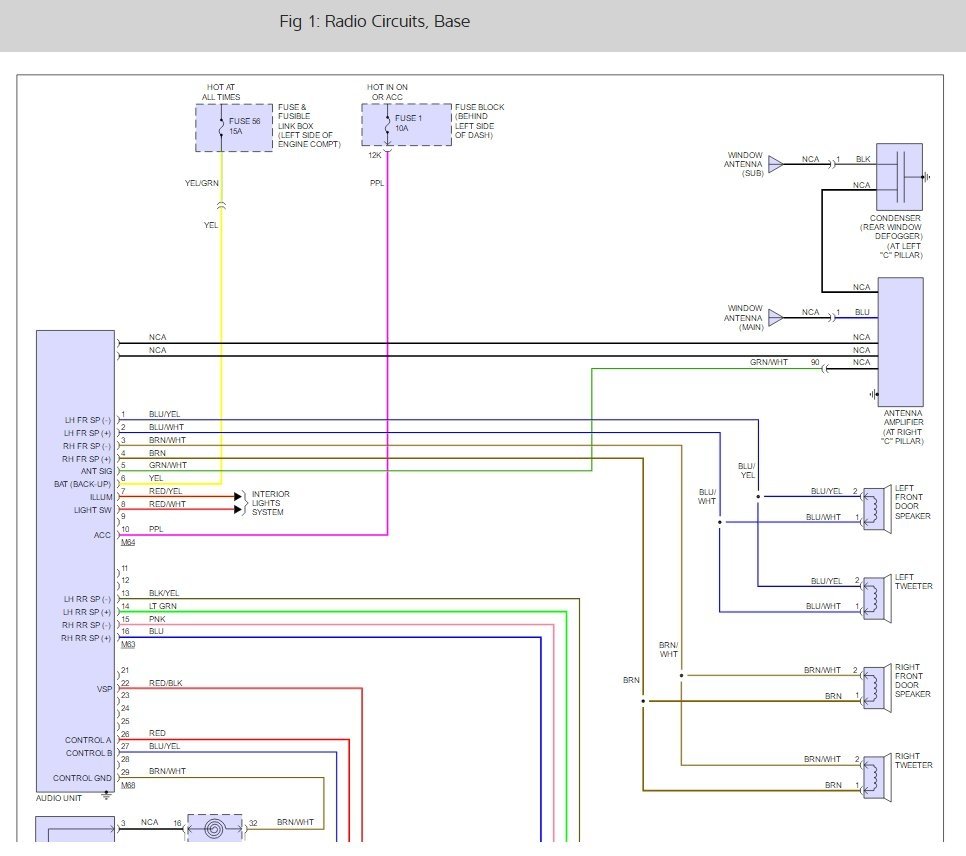Screen dimensions: 966x856
Task: Click the 'LH RR SP (-)' pin label
Action: 87,599
